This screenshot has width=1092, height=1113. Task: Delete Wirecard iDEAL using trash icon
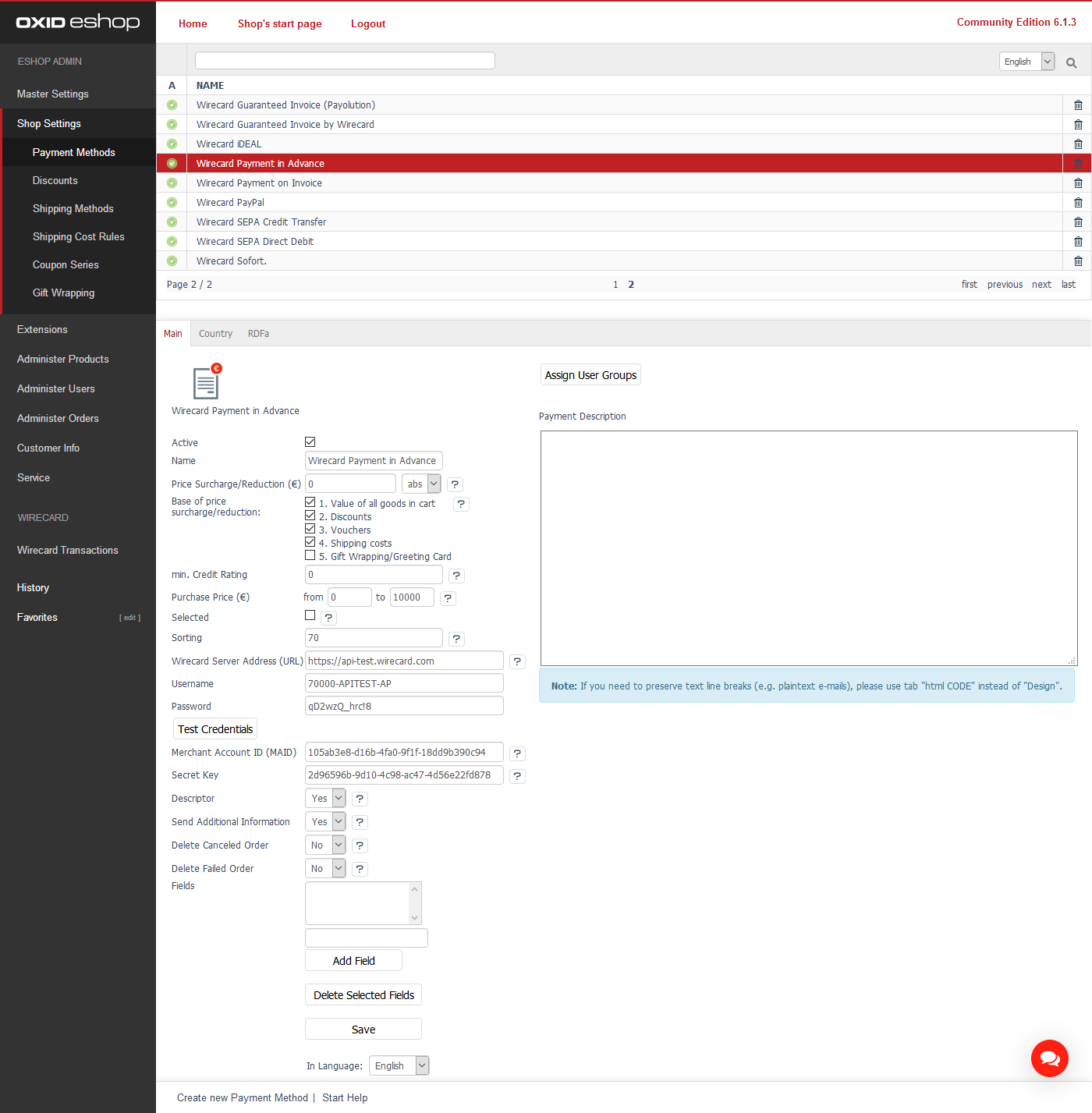tap(1078, 144)
